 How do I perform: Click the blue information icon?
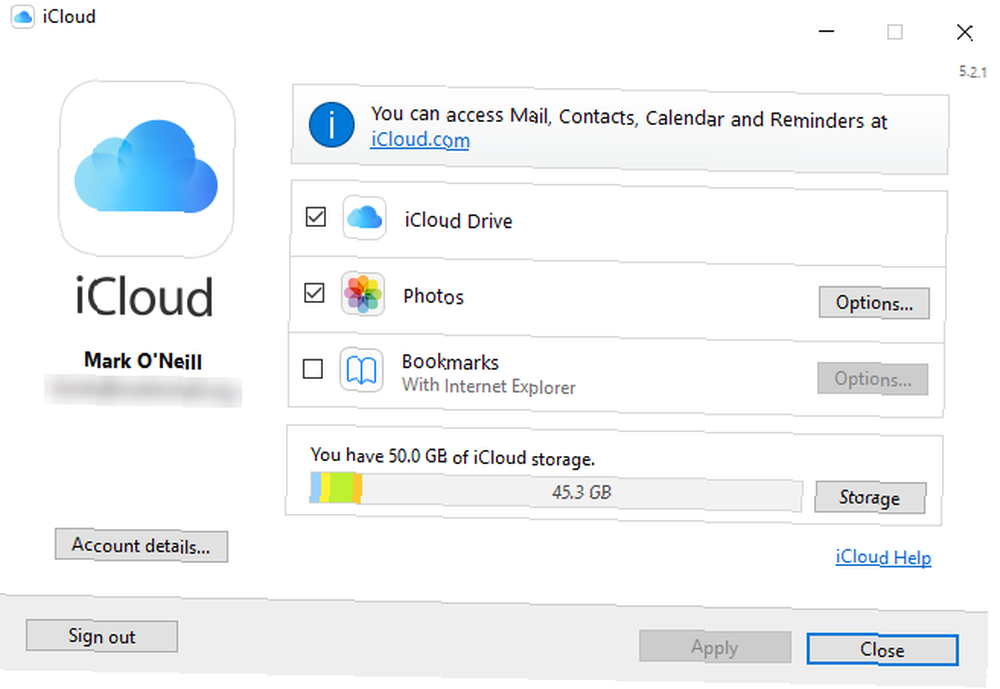tap(332, 124)
